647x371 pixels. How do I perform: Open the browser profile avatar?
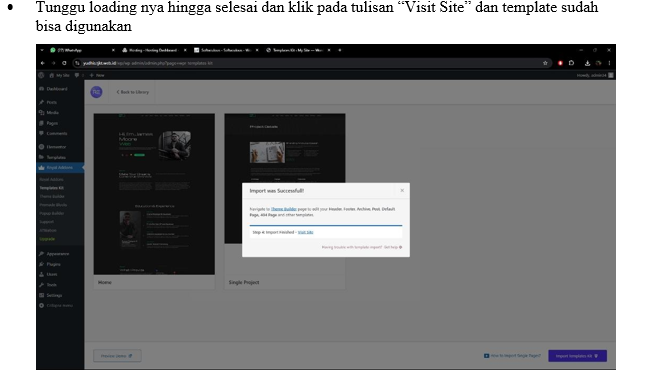click(598, 63)
